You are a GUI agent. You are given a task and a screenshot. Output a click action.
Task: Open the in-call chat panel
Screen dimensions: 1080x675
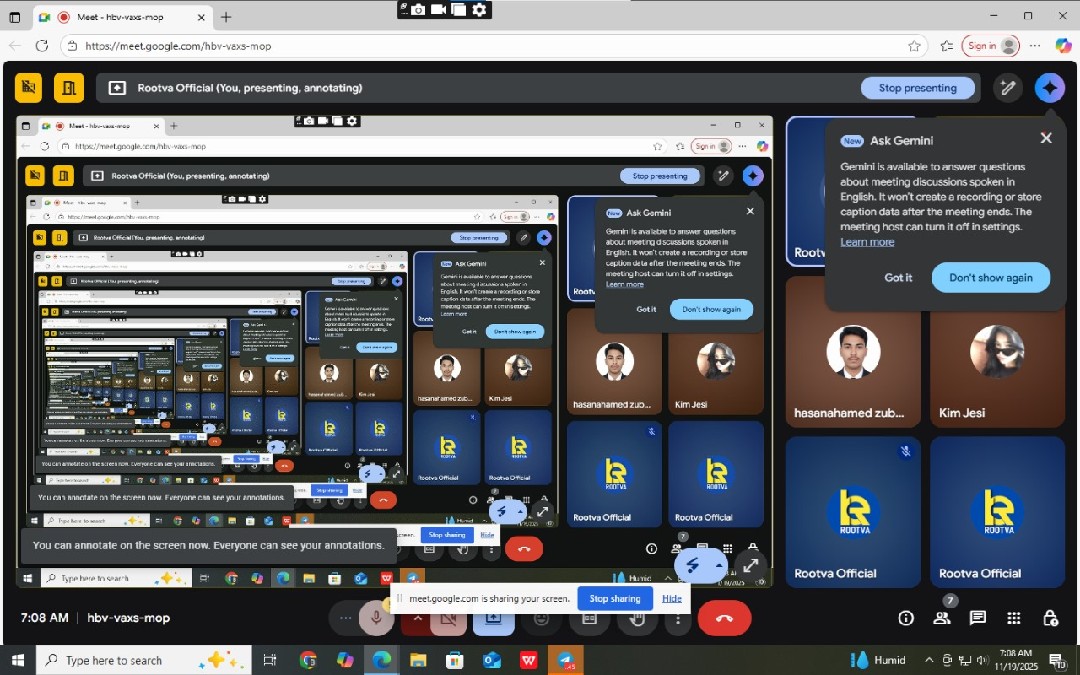coord(978,618)
